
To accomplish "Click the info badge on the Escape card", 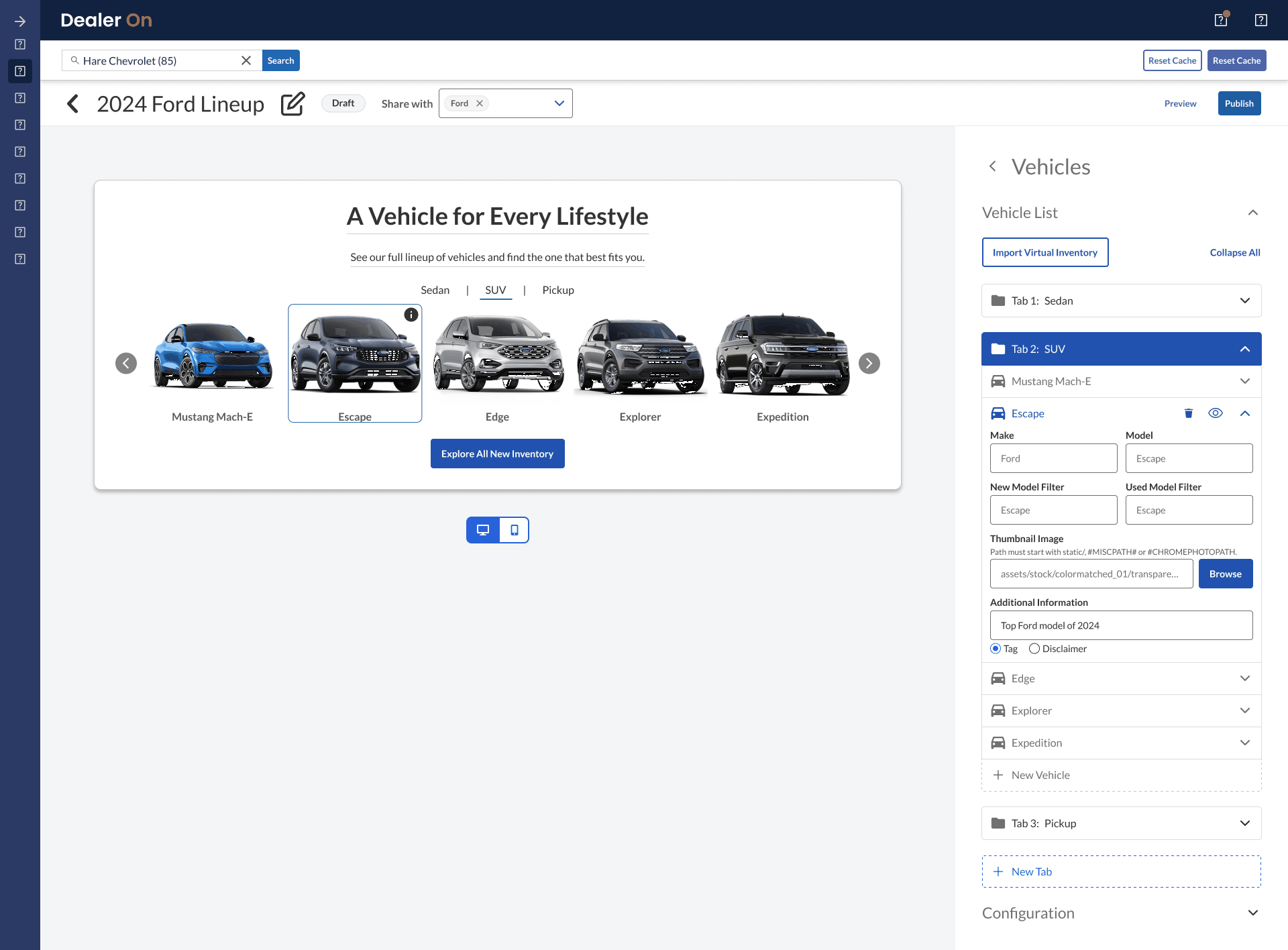I will (x=411, y=315).
